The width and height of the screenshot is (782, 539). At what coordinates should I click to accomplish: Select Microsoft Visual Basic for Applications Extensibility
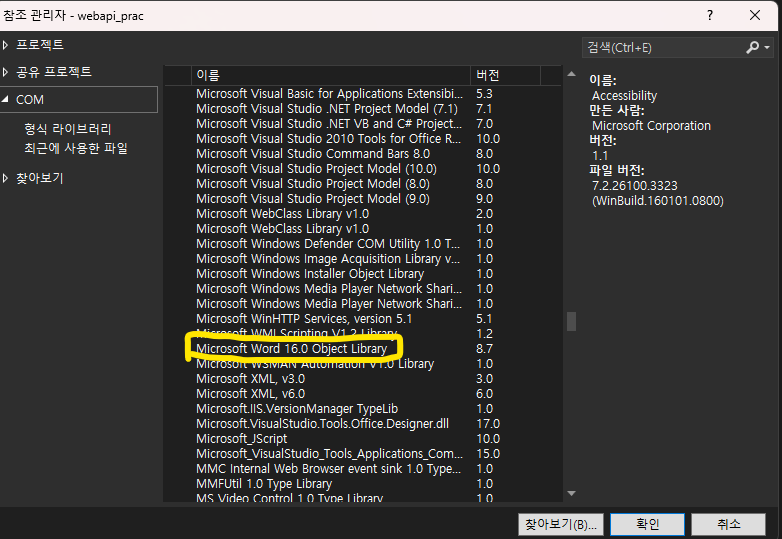click(363, 94)
